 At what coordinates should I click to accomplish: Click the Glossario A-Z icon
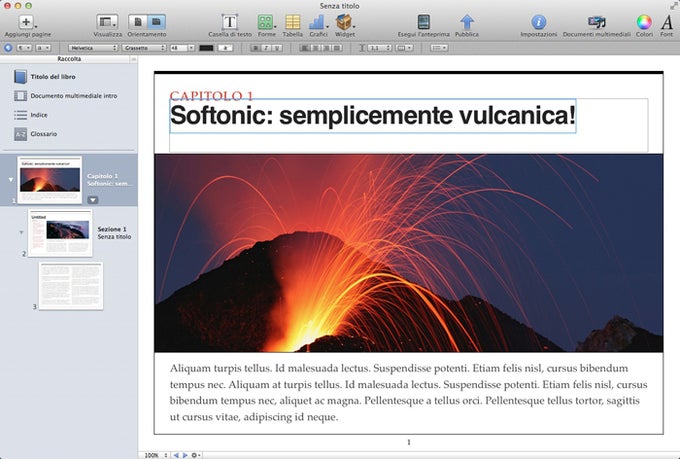20,134
